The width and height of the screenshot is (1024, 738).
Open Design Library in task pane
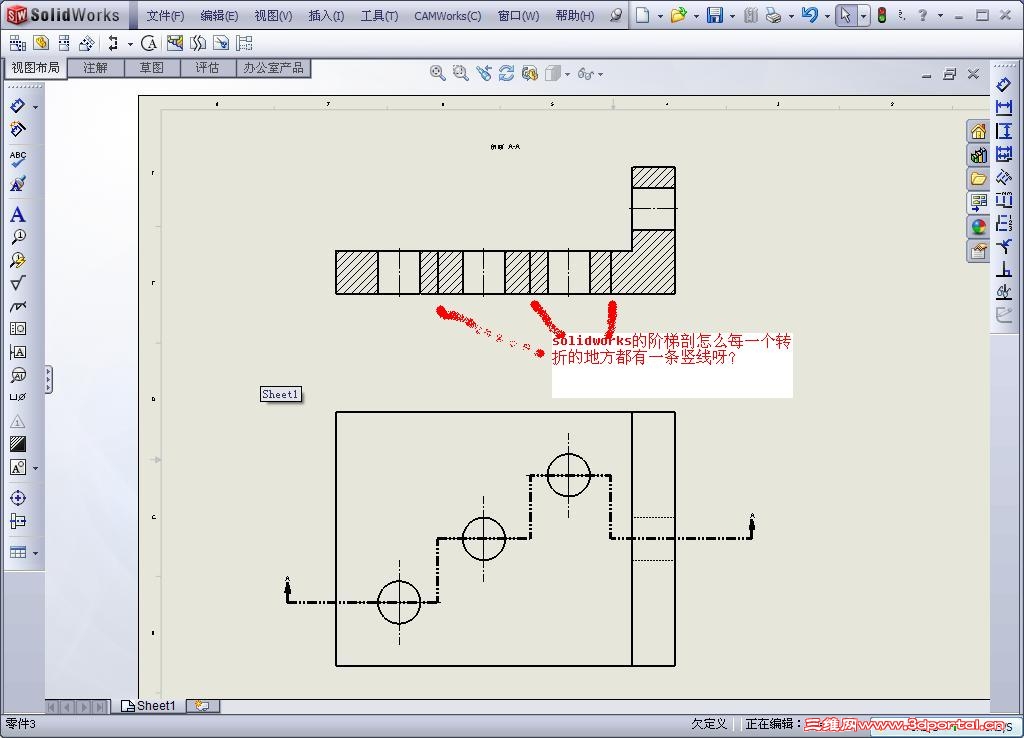pos(978,155)
